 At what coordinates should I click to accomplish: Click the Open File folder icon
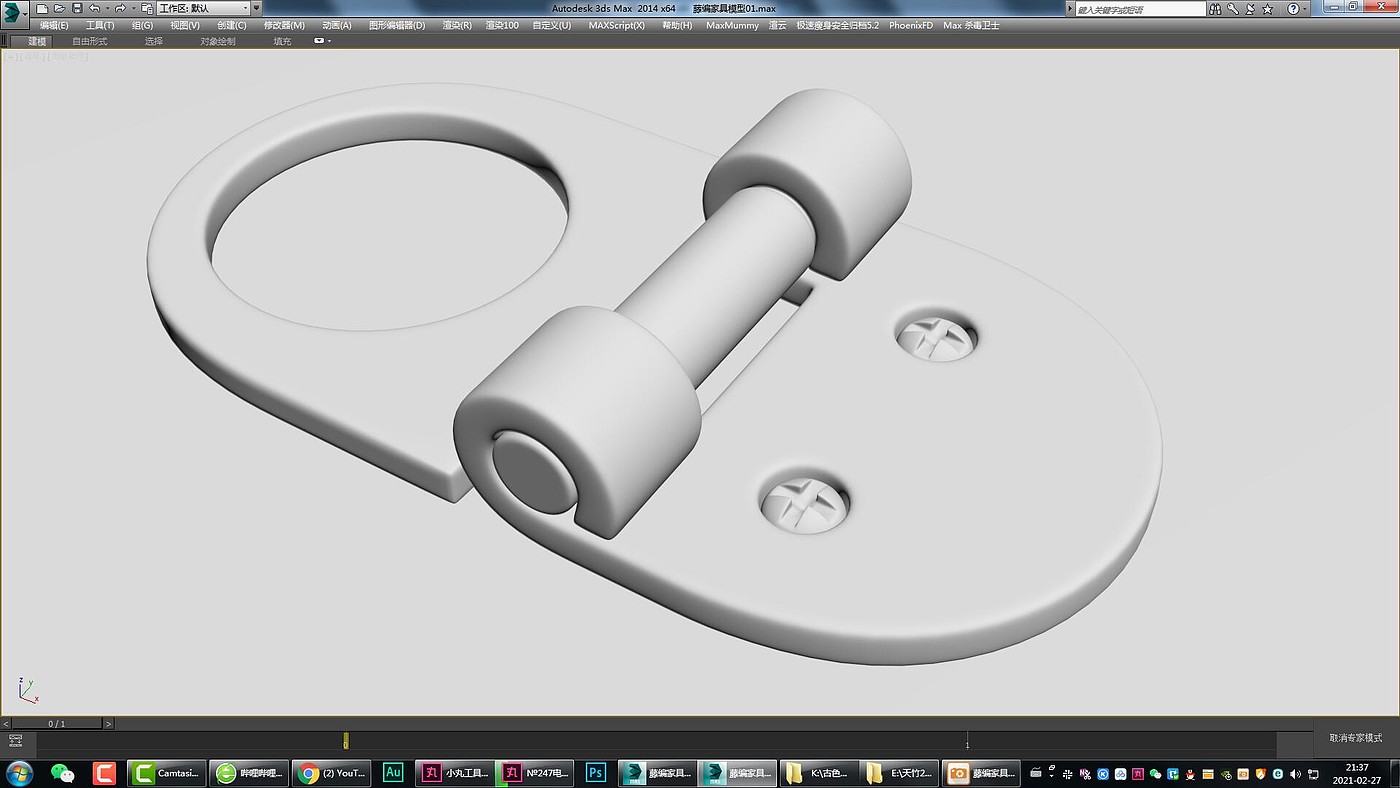(59, 8)
